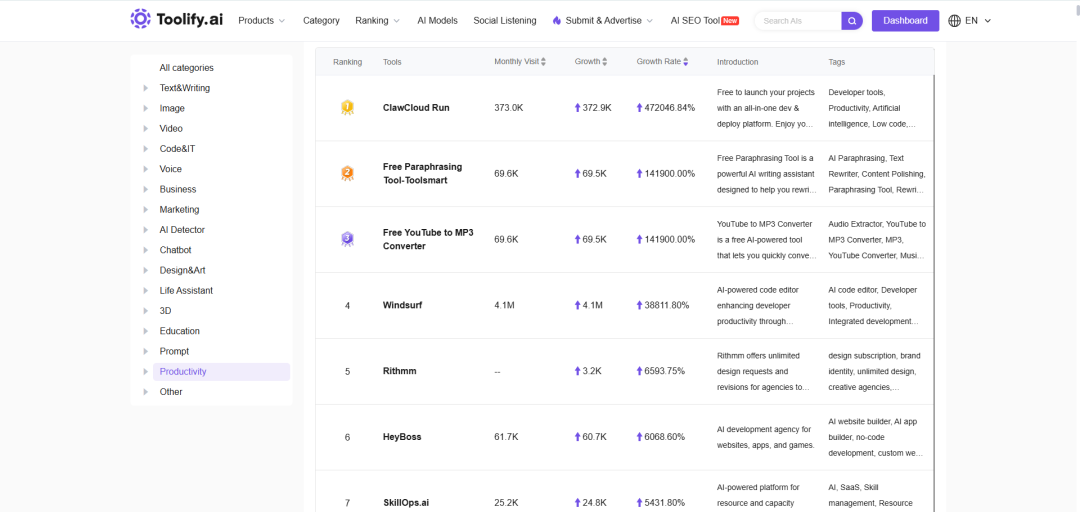1080x512 pixels.
Task: Select the 3D category
Action: tap(165, 311)
